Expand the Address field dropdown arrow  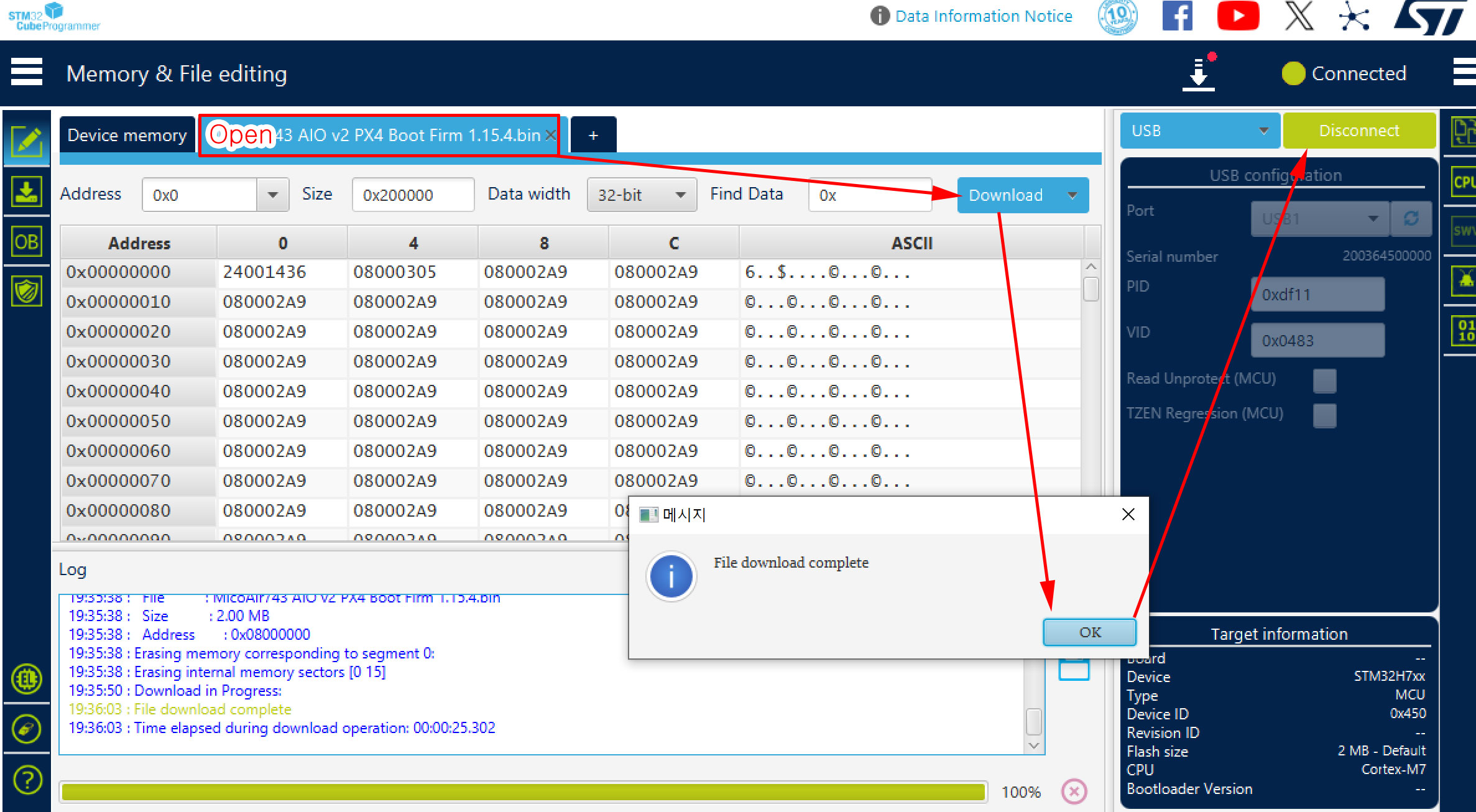pos(273,195)
